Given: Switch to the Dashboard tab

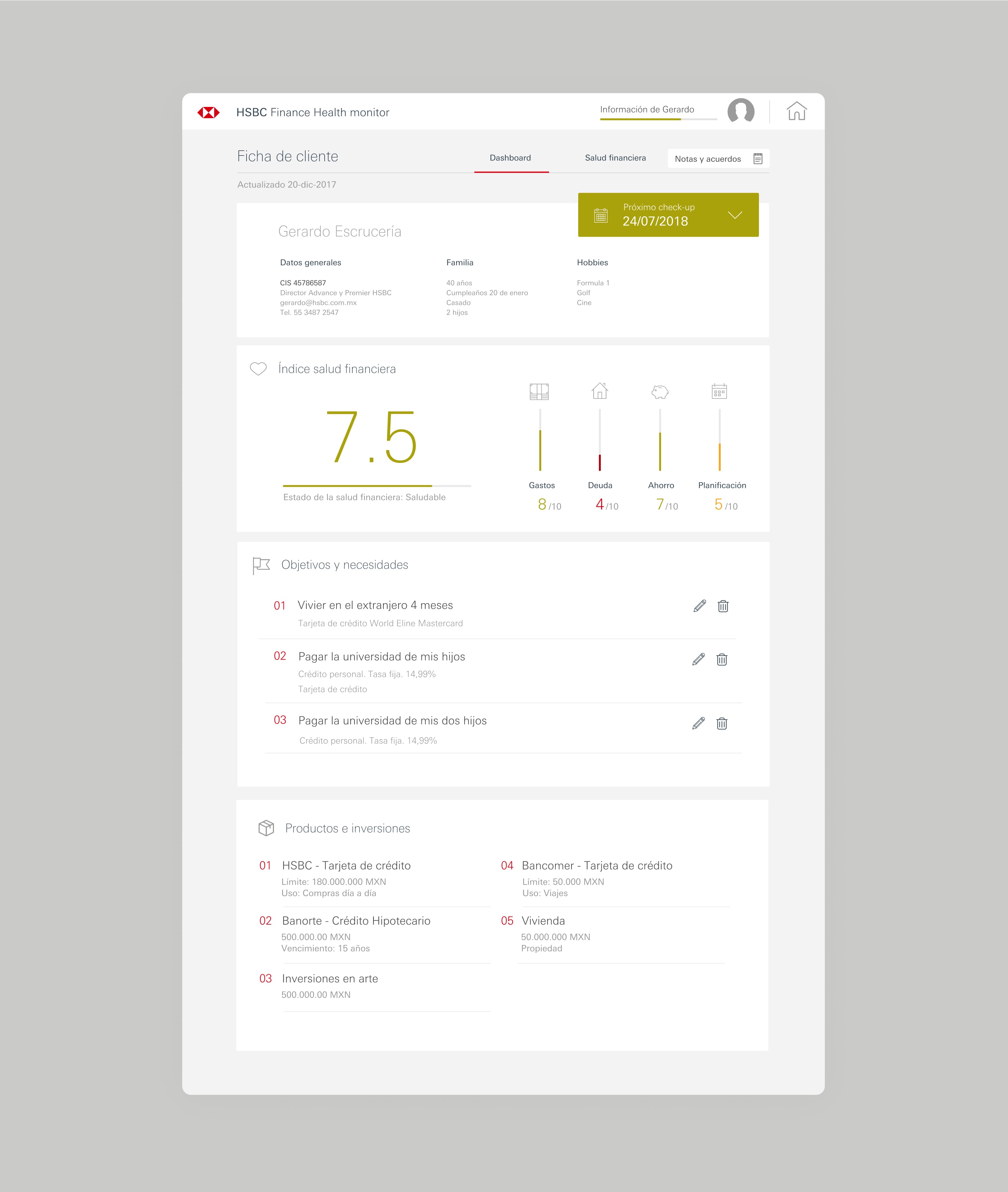Looking at the screenshot, I should coord(510,158).
